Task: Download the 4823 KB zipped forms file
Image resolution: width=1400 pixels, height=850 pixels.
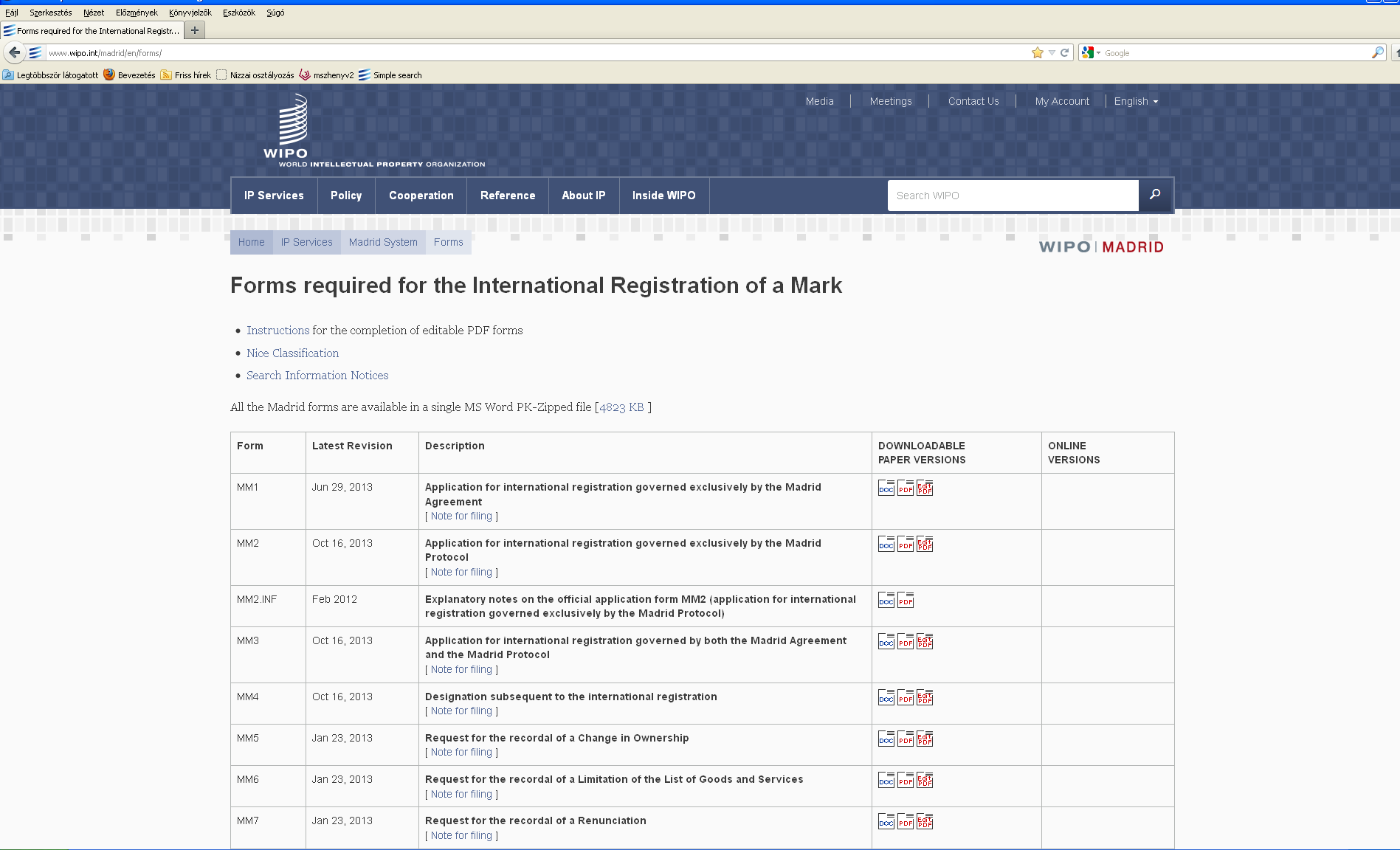Action: click(x=621, y=407)
